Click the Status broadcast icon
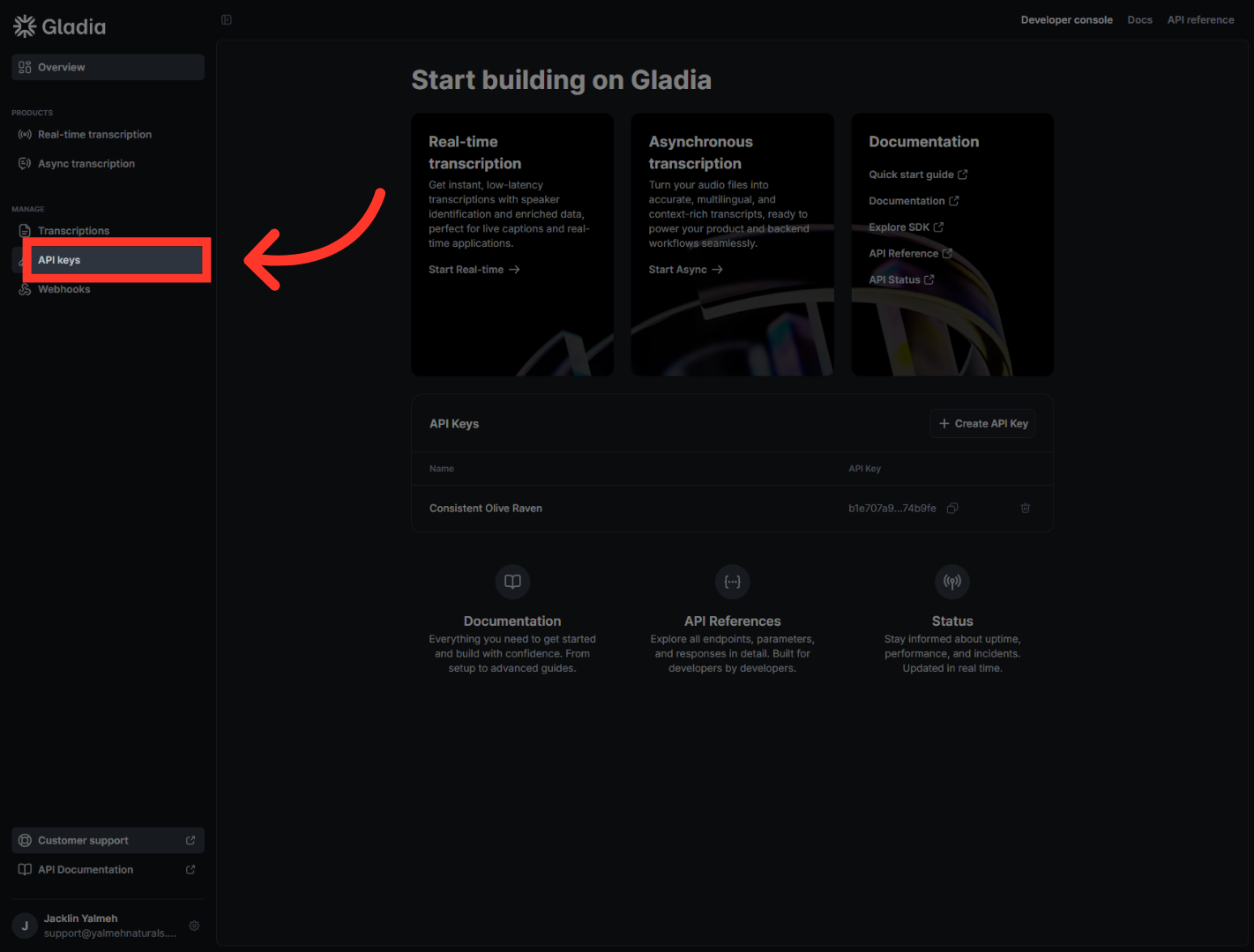 [952, 582]
